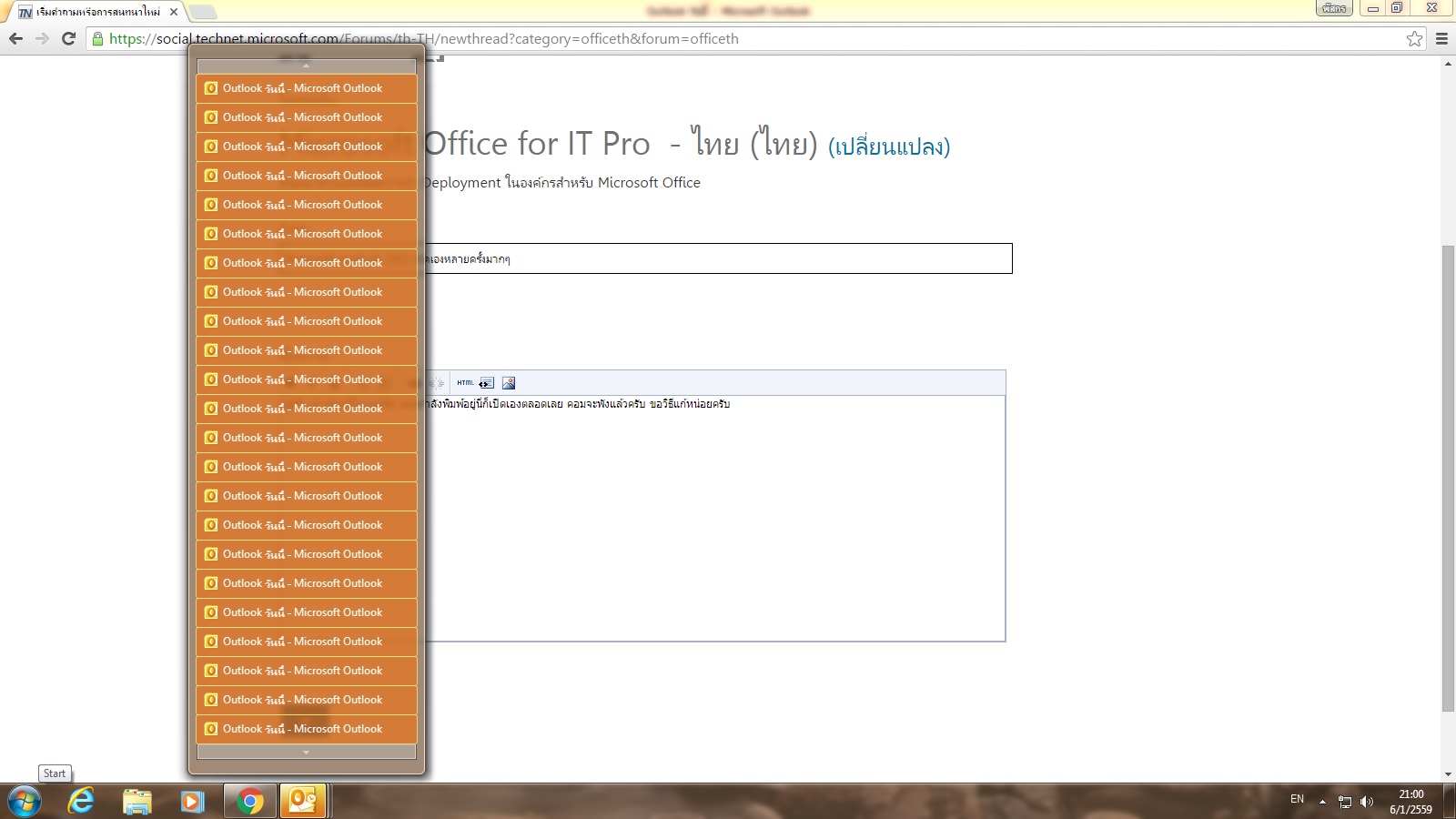Insert an image into the post

pyautogui.click(x=509, y=383)
